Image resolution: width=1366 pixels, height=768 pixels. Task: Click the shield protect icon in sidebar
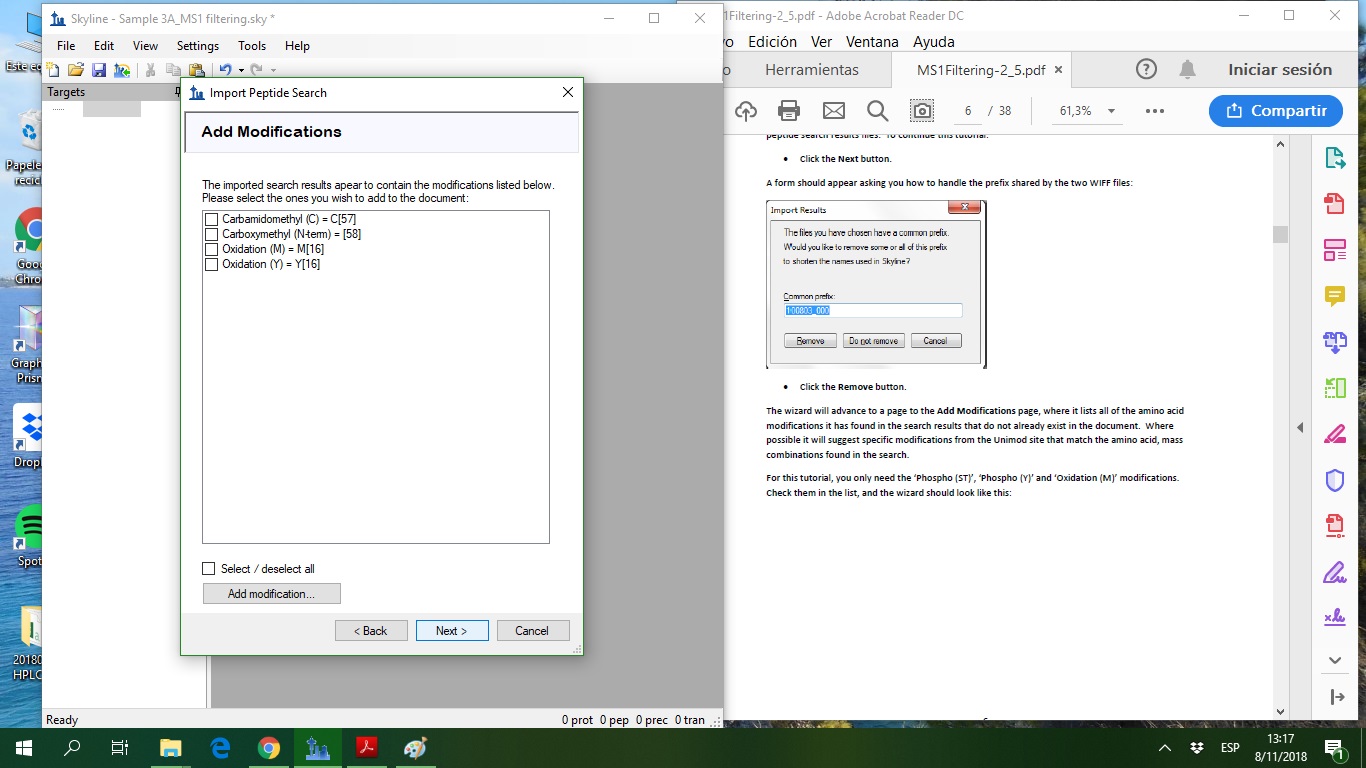(x=1334, y=481)
